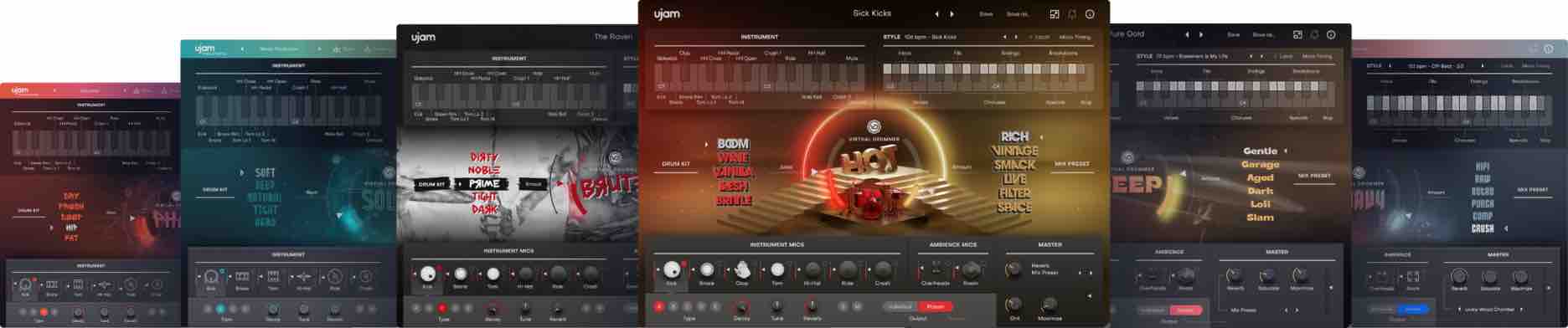
Task: Click the ujam logo in the HOT window
Action: pyautogui.click(x=667, y=13)
